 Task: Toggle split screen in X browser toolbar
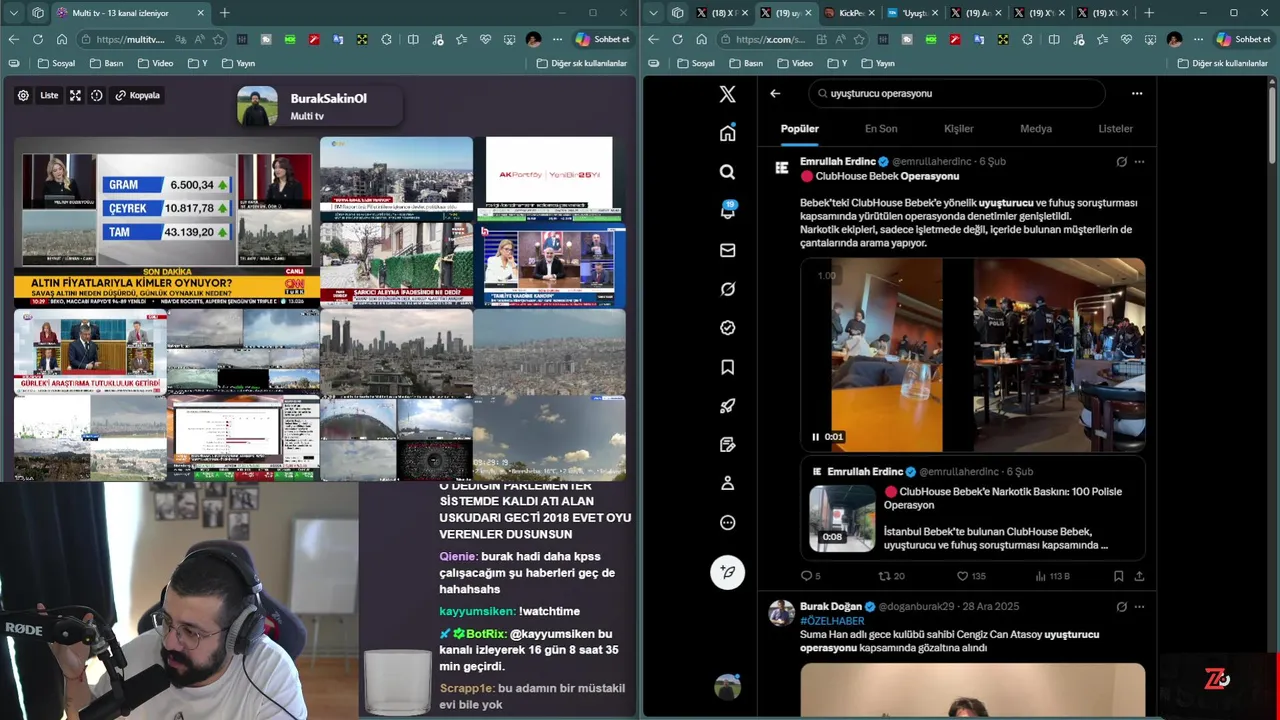1053,39
